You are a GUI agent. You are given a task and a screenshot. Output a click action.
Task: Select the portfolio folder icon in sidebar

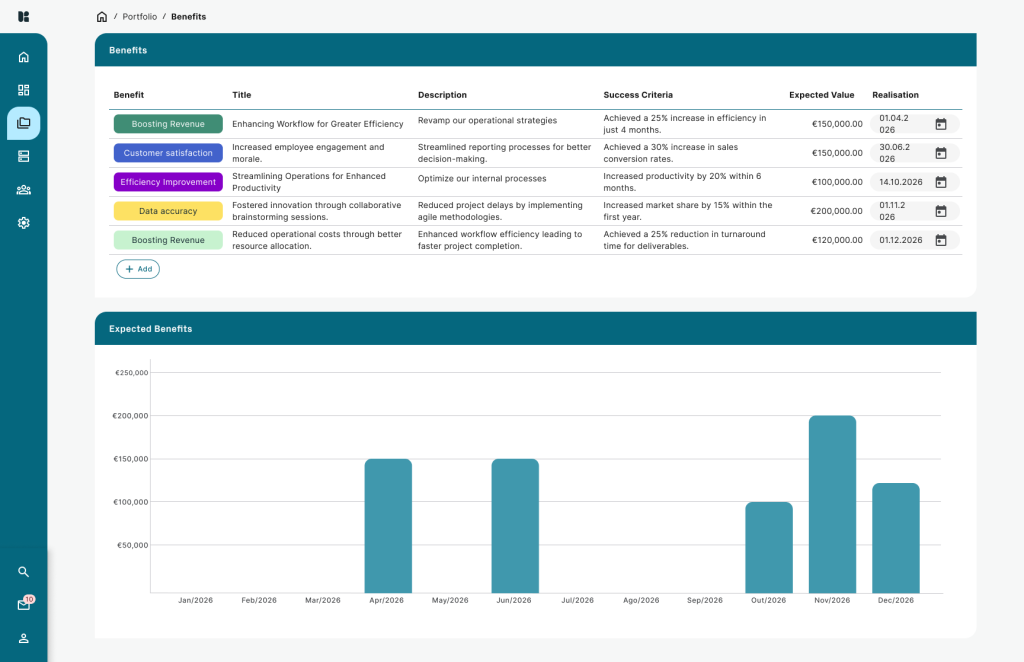(24, 123)
